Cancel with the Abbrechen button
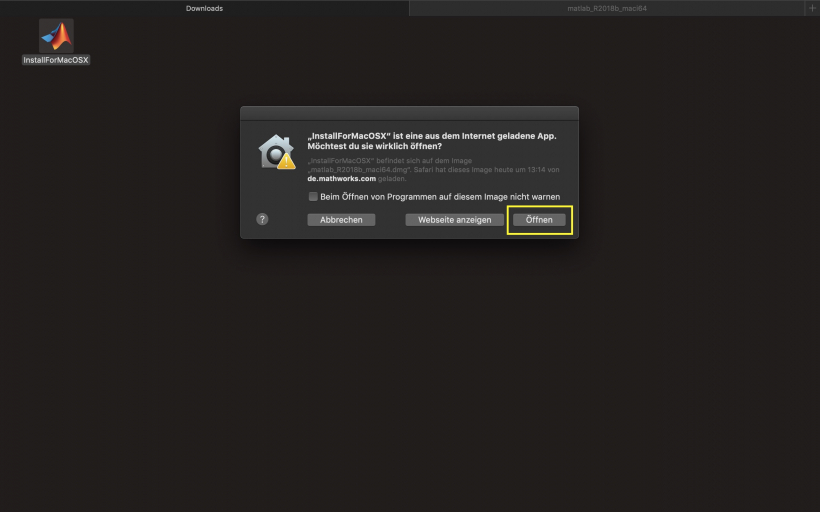The width and height of the screenshot is (820, 512). (x=341, y=220)
